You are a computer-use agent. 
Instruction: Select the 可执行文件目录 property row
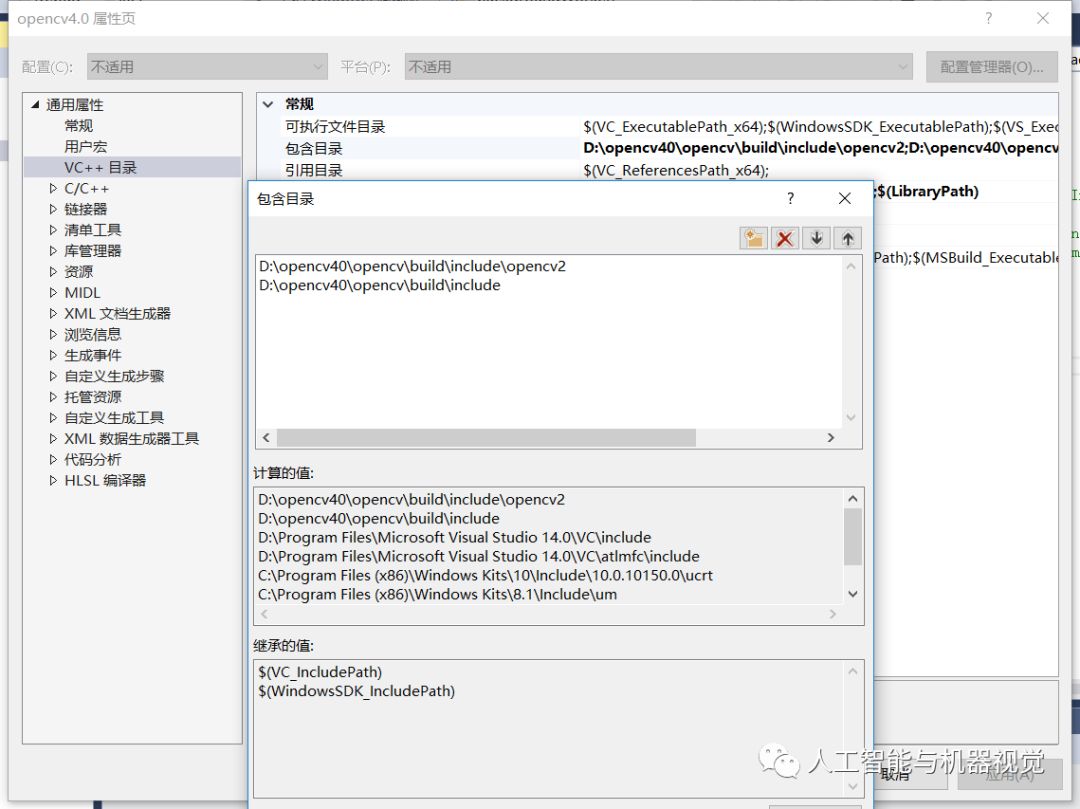pos(335,127)
